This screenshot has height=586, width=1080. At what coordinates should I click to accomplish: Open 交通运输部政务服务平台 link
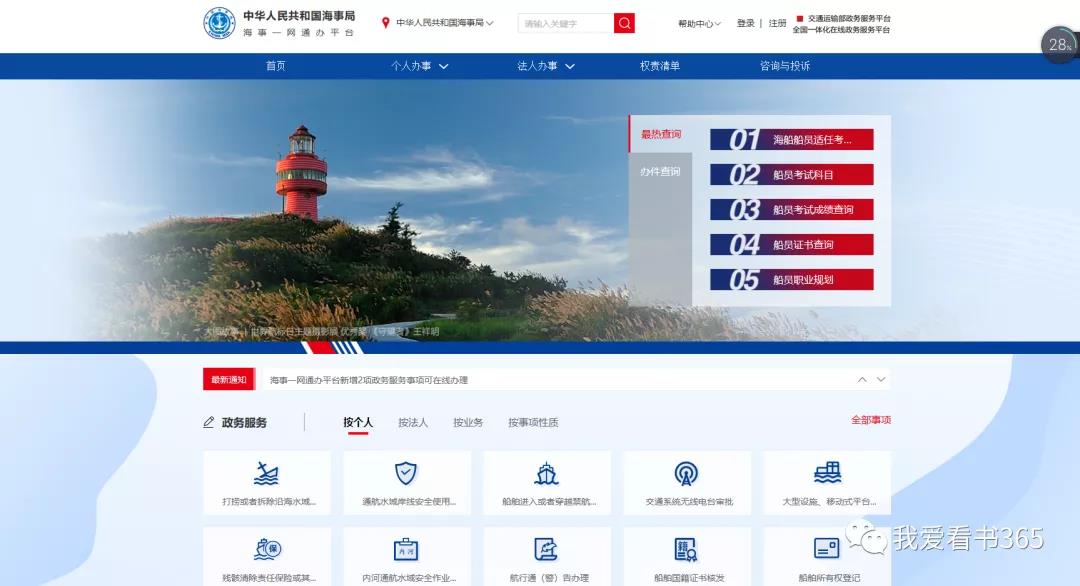(849, 19)
